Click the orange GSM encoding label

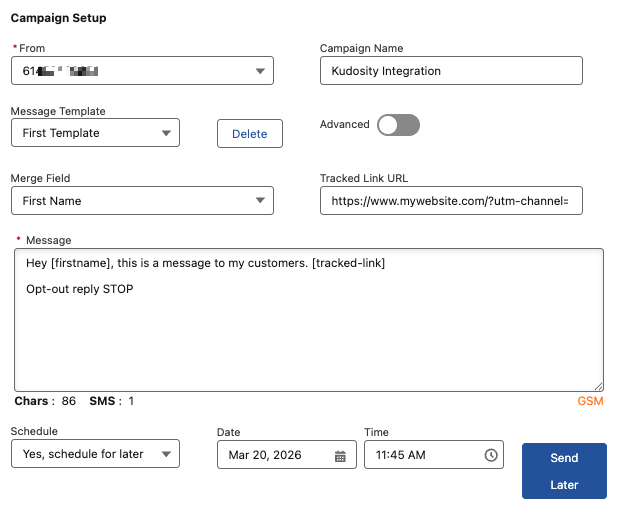(x=590, y=401)
